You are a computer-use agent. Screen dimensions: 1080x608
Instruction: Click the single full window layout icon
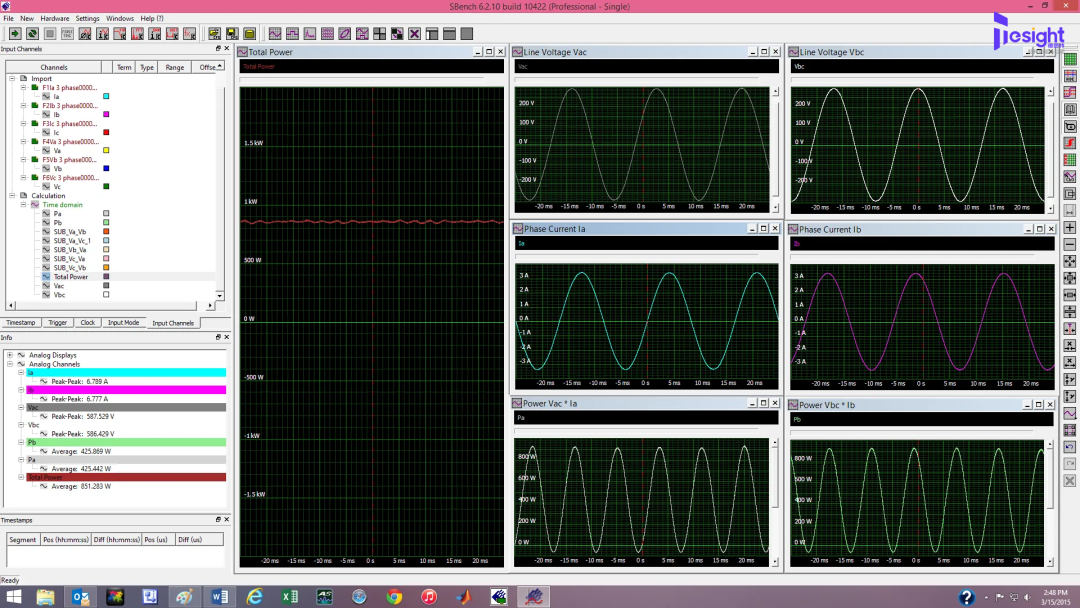pos(466,33)
